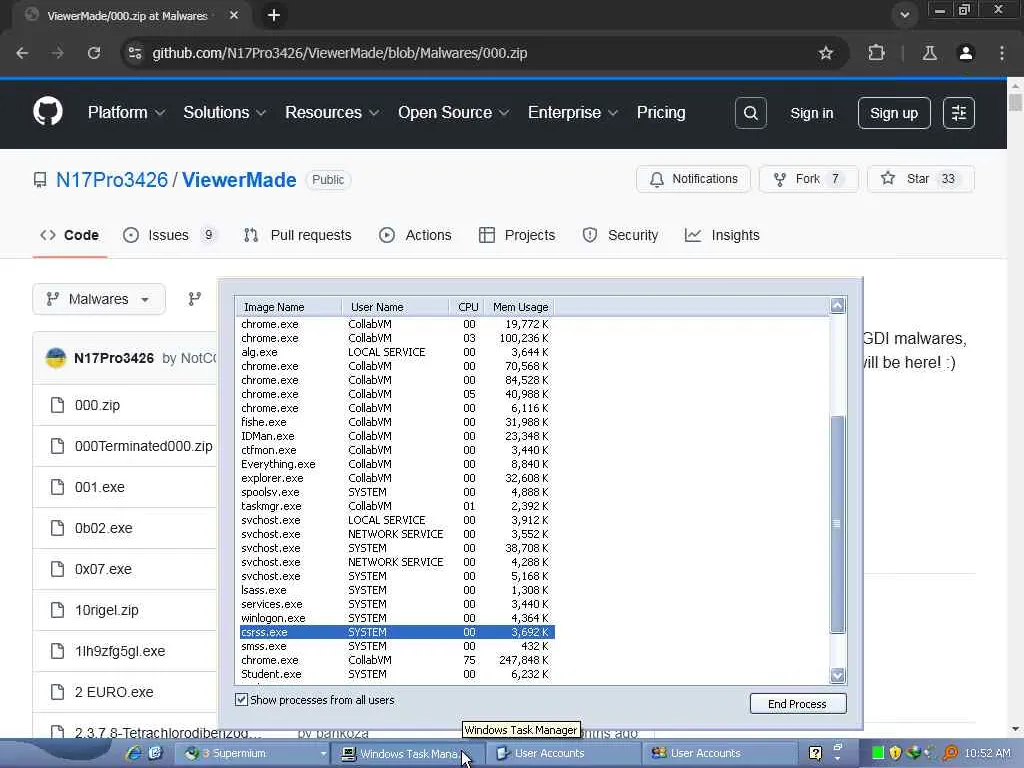This screenshot has width=1024, height=768.
Task: Open the browser three-dot menu
Action: point(1002,53)
